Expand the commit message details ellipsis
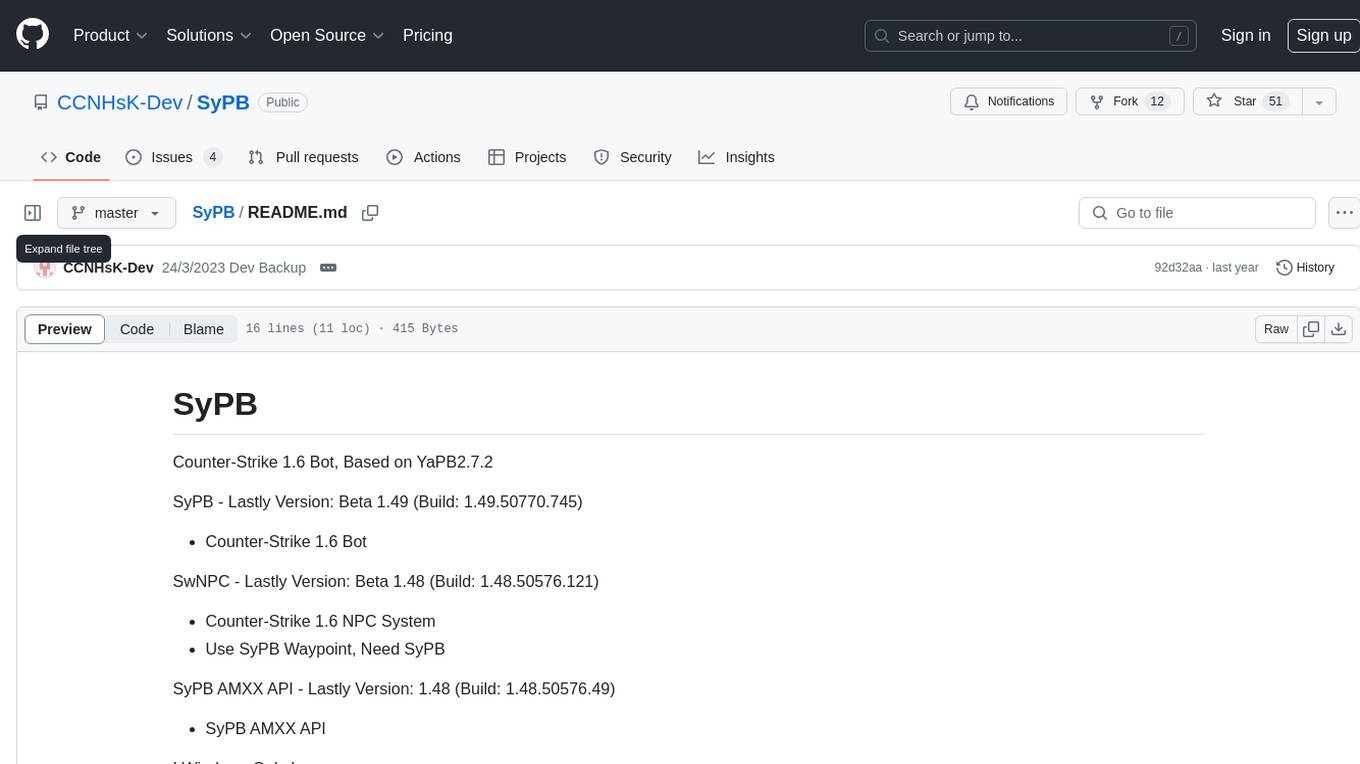 (328, 268)
